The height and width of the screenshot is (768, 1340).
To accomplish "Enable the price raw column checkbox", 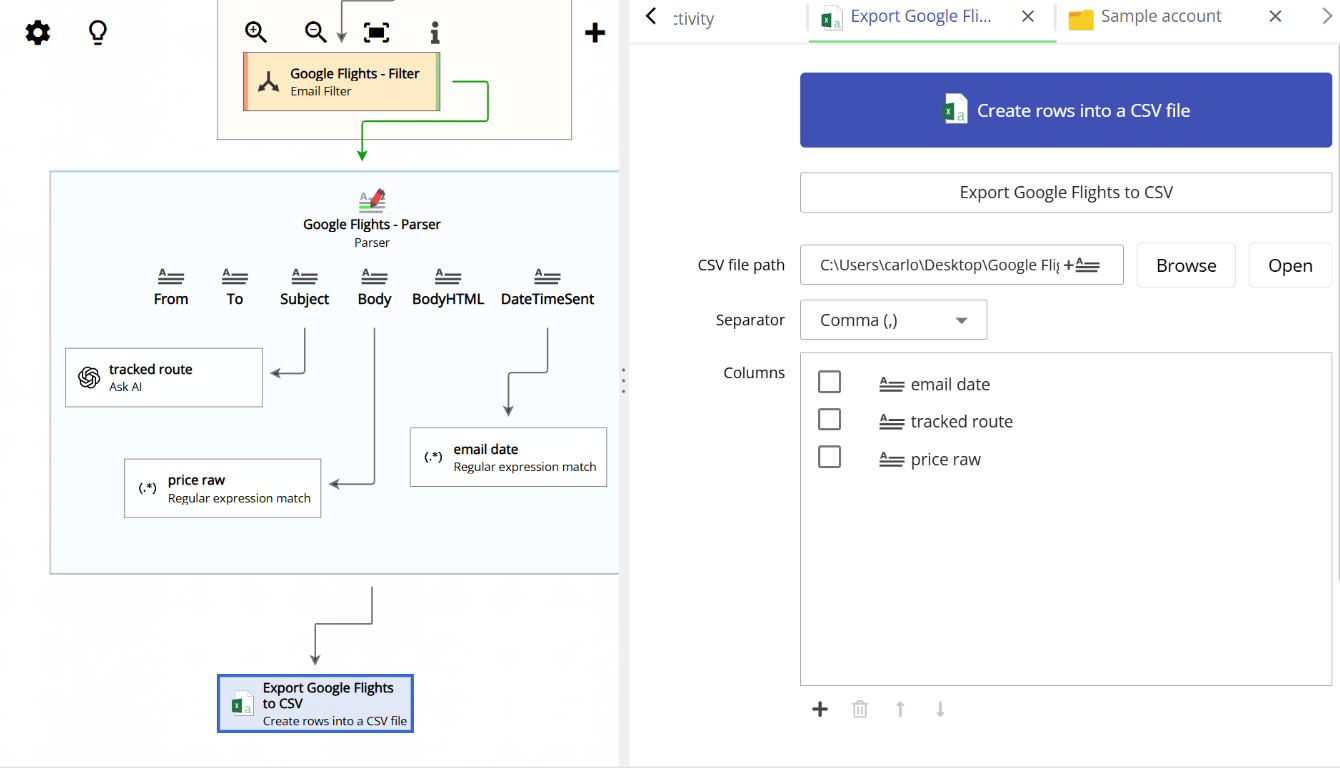I will [x=829, y=456].
